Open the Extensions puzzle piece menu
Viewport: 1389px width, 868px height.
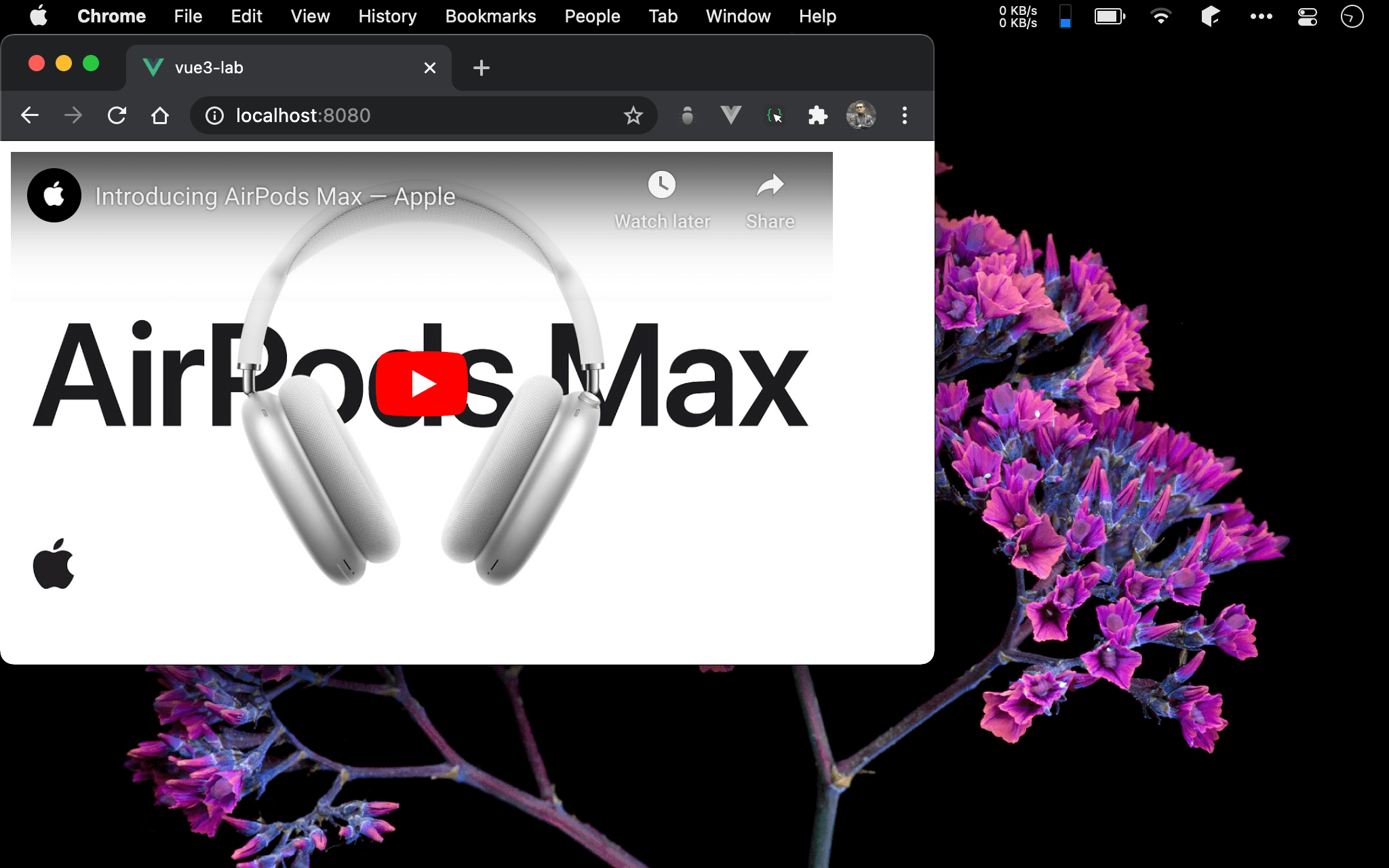[817, 116]
